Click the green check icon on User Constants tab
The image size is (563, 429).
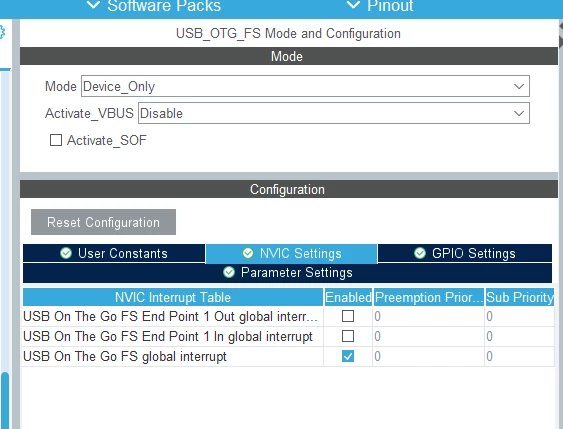pos(66,253)
